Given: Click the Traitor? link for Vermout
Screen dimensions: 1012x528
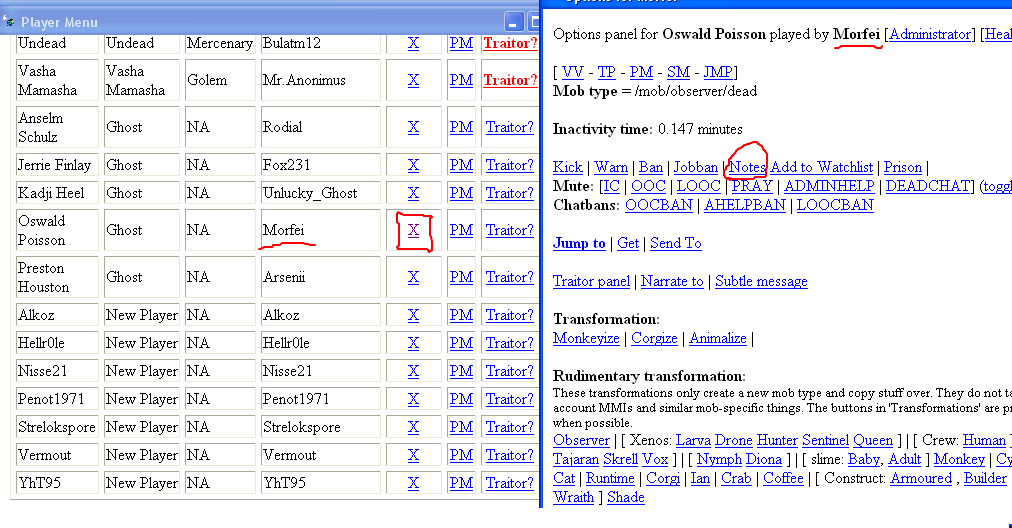Looking at the screenshot, I should coord(510,455).
